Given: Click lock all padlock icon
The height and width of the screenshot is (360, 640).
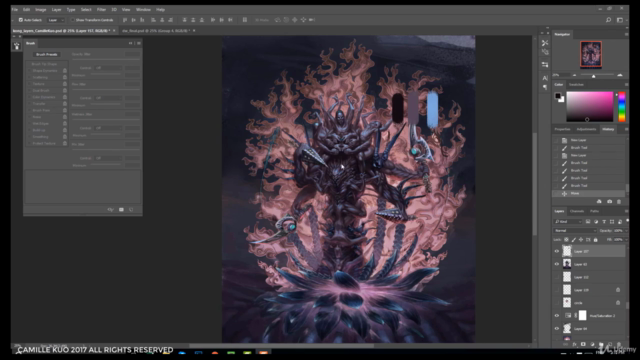Looking at the screenshot, I should (x=596, y=240).
